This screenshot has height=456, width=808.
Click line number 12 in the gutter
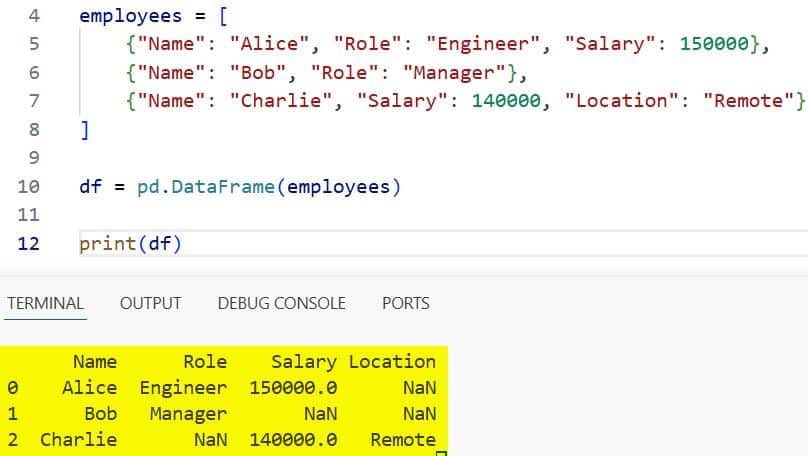pyautogui.click(x=28, y=244)
